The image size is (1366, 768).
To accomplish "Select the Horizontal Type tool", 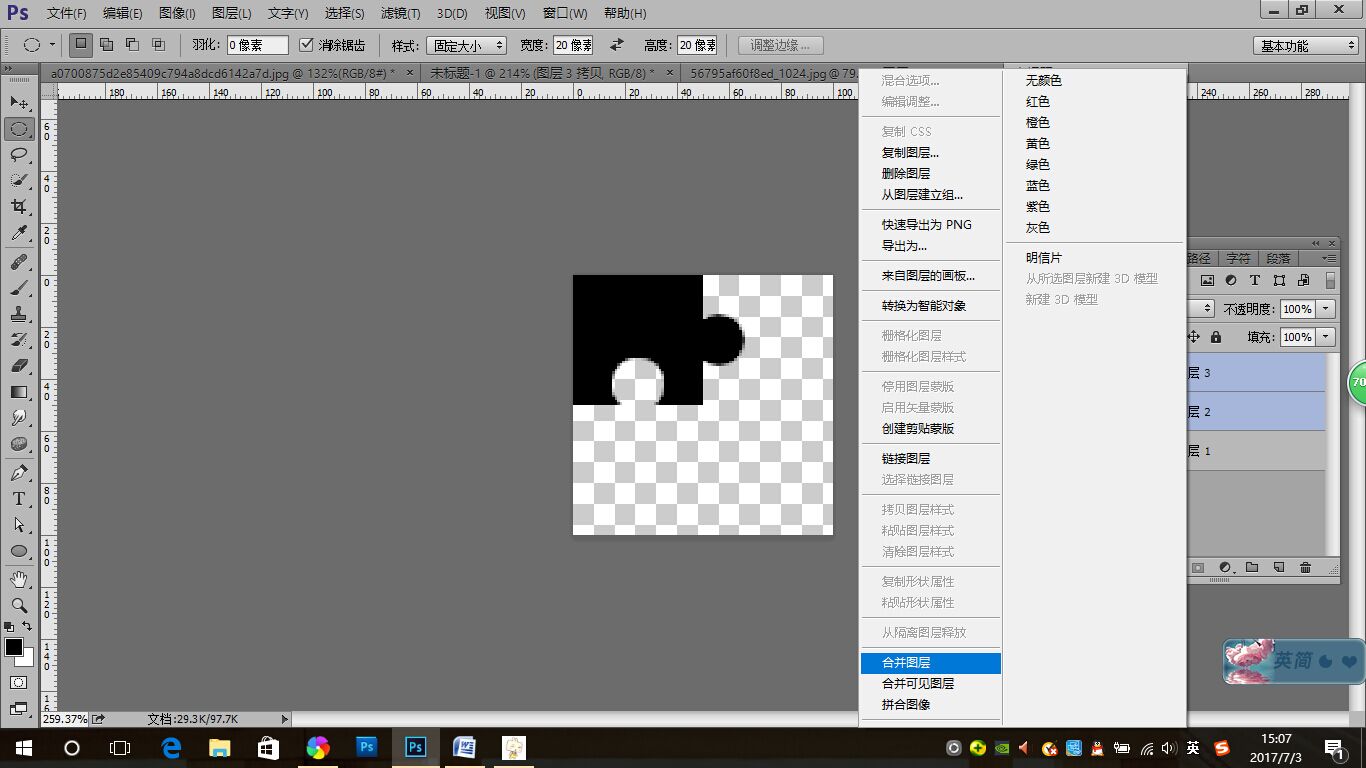I will (x=19, y=498).
